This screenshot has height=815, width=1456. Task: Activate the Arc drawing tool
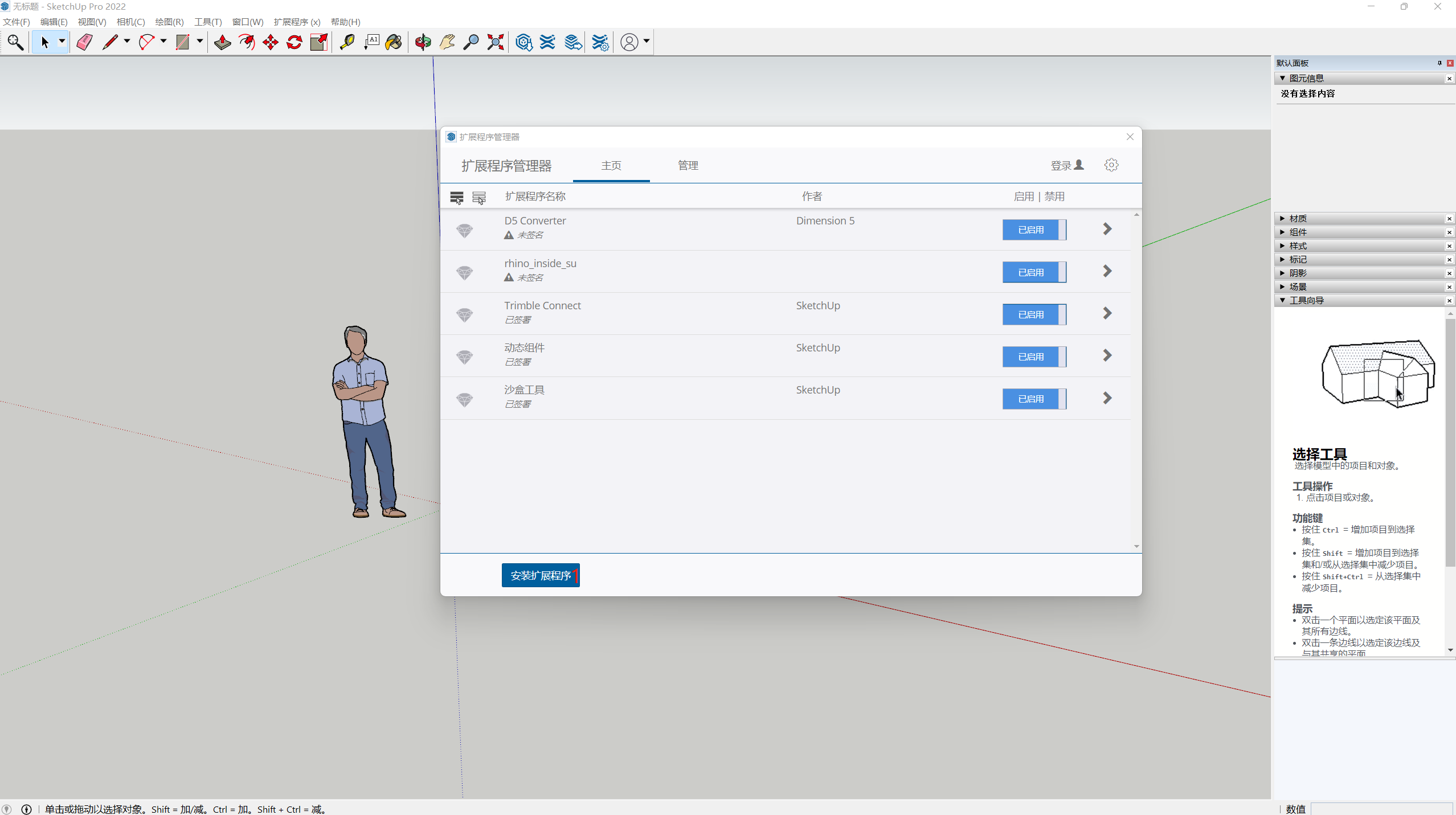(x=146, y=42)
